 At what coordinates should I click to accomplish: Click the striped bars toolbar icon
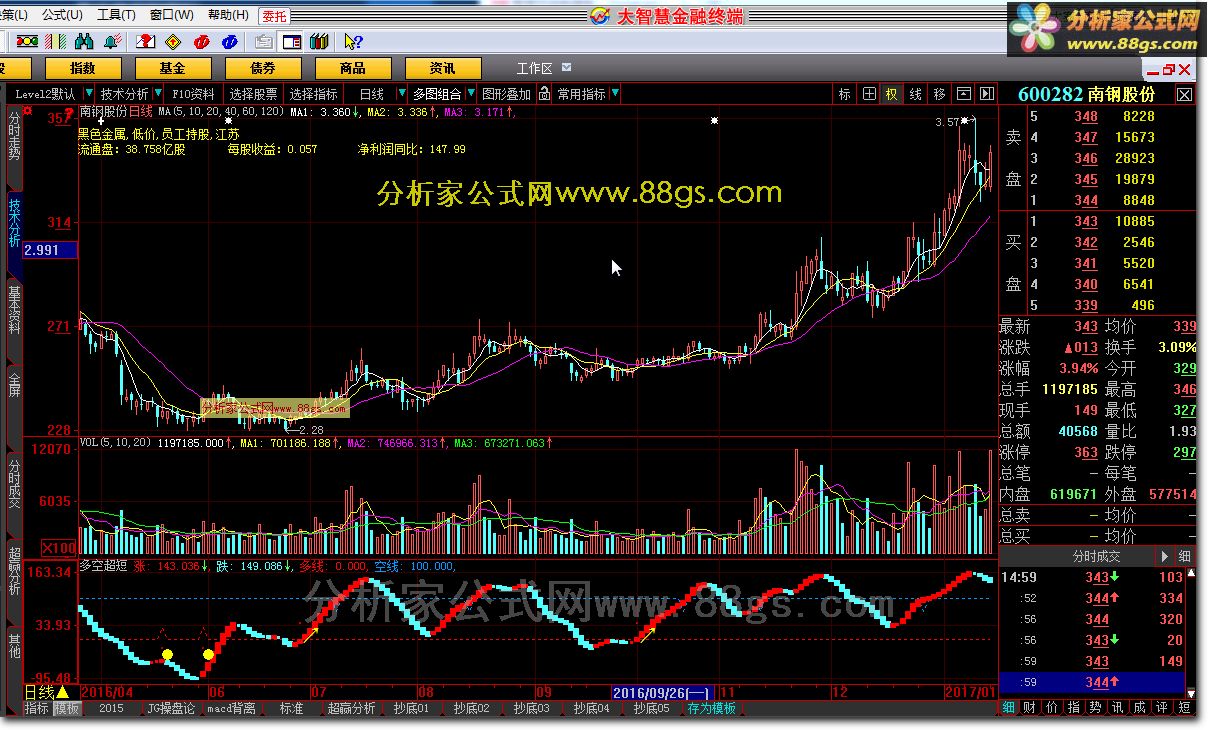coord(56,41)
